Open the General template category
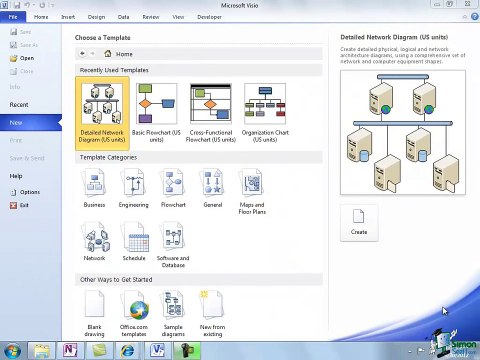 click(x=213, y=188)
